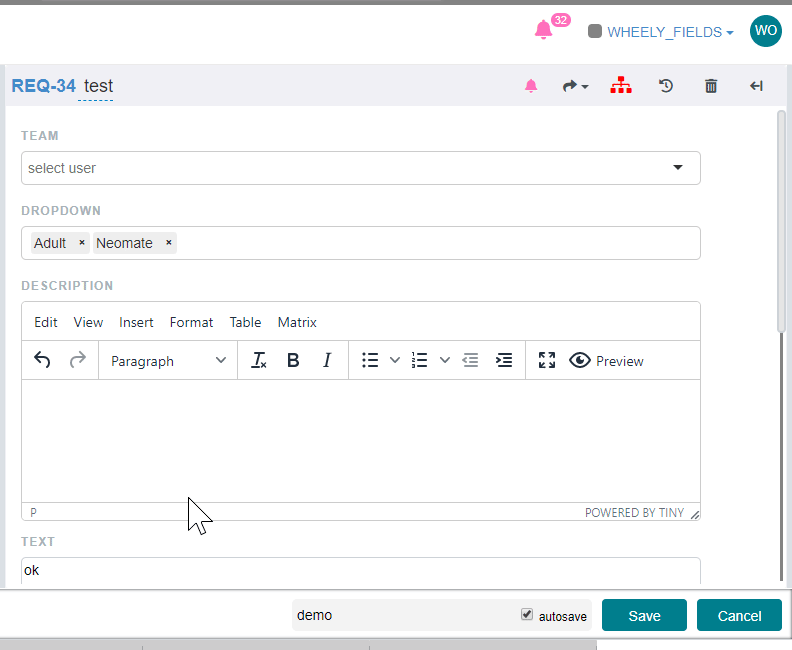Click the increase indent icon

504,360
